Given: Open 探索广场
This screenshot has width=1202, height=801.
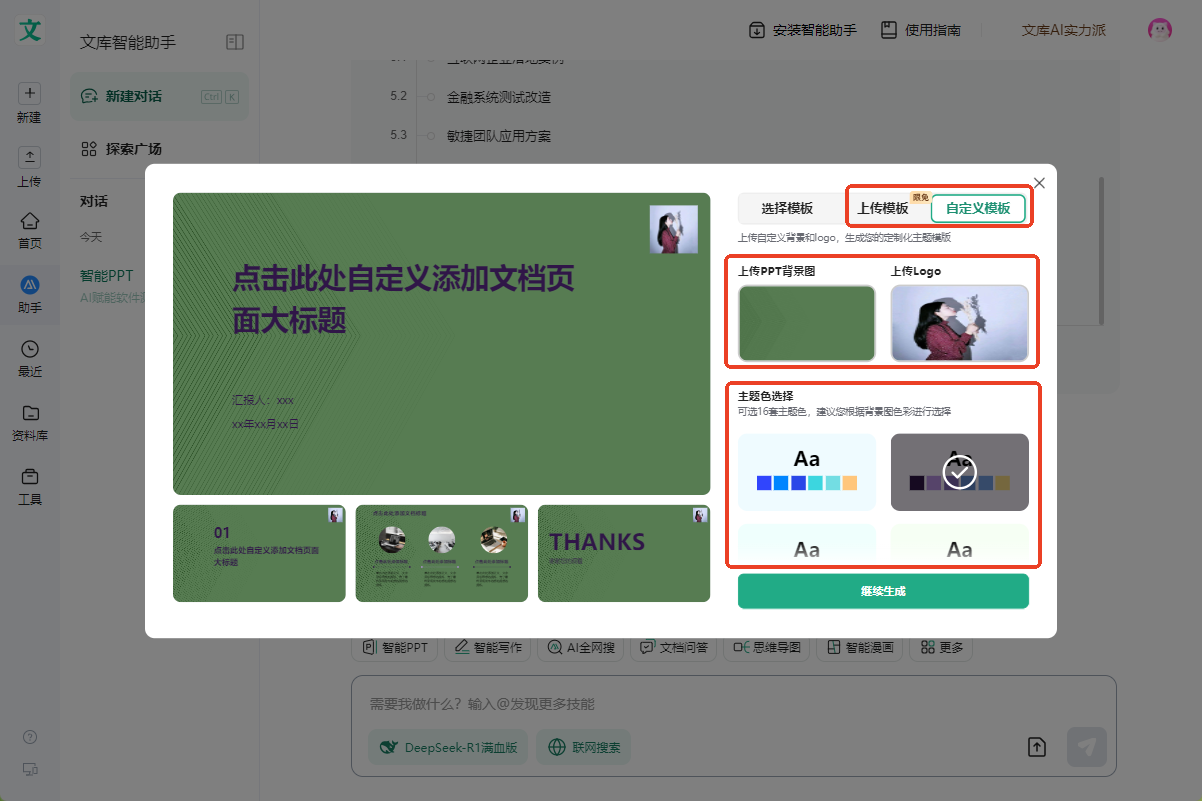Looking at the screenshot, I should coord(121,149).
